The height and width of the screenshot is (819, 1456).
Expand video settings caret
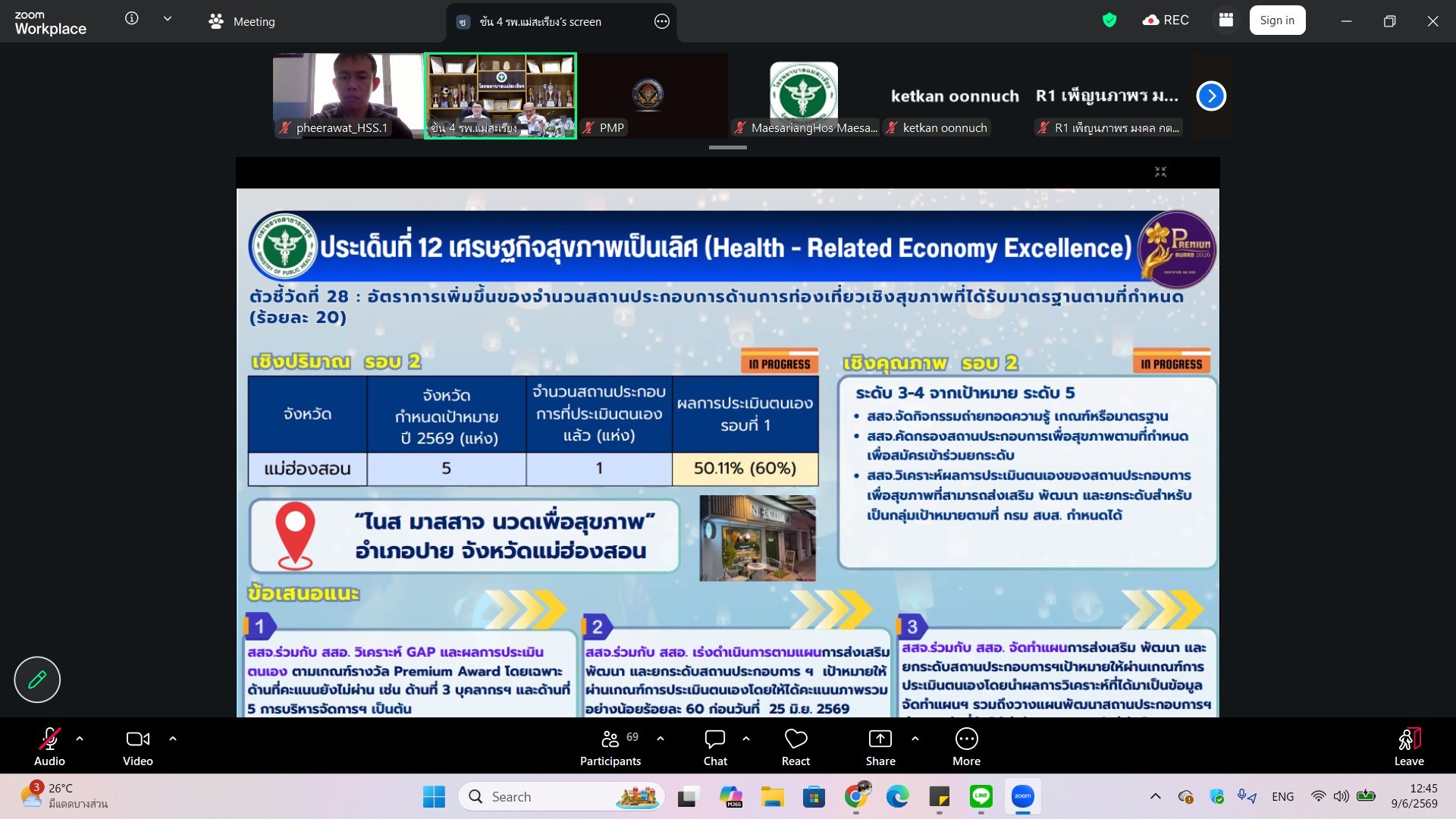pos(173,739)
